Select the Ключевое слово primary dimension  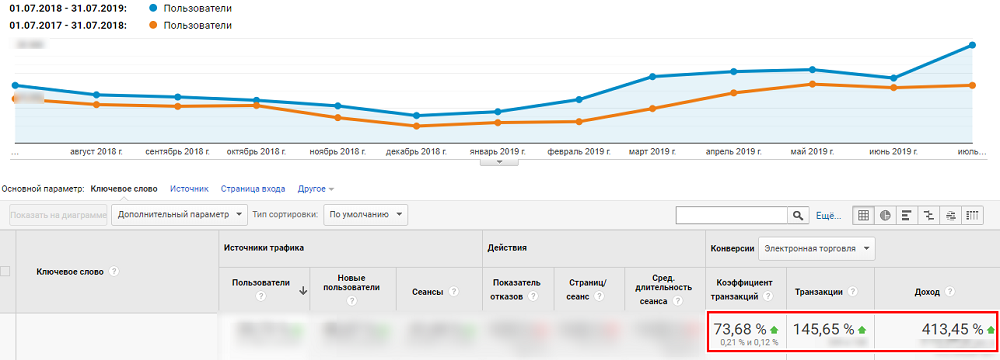[x=124, y=189]
